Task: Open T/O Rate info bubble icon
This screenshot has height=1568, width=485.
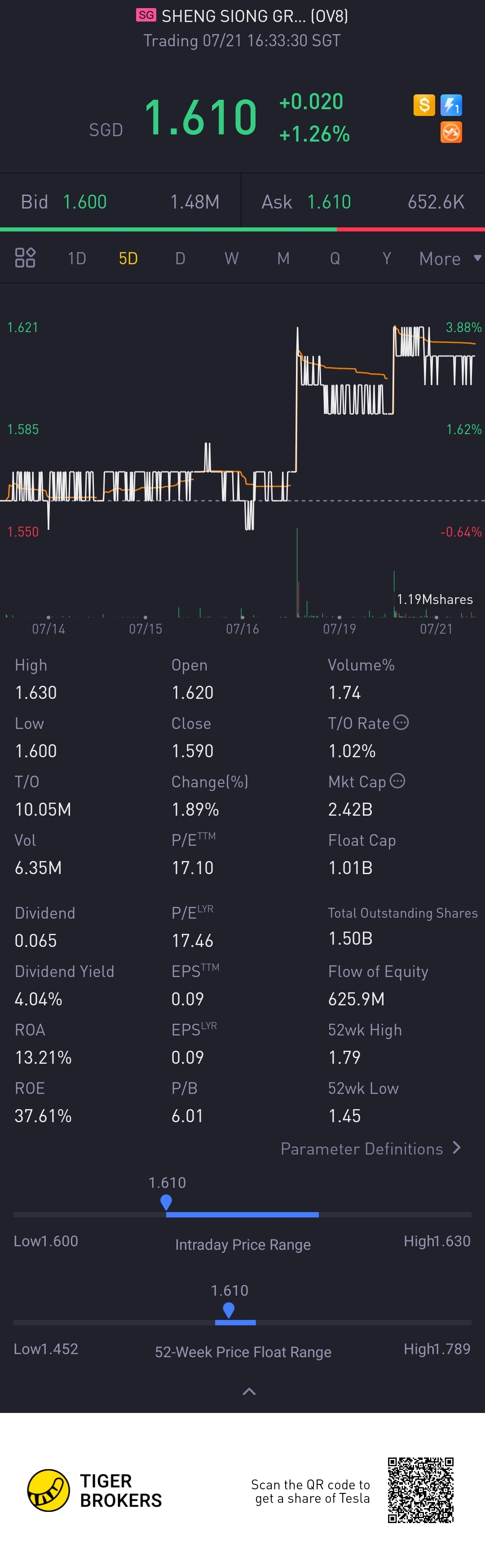Action: 401,722
